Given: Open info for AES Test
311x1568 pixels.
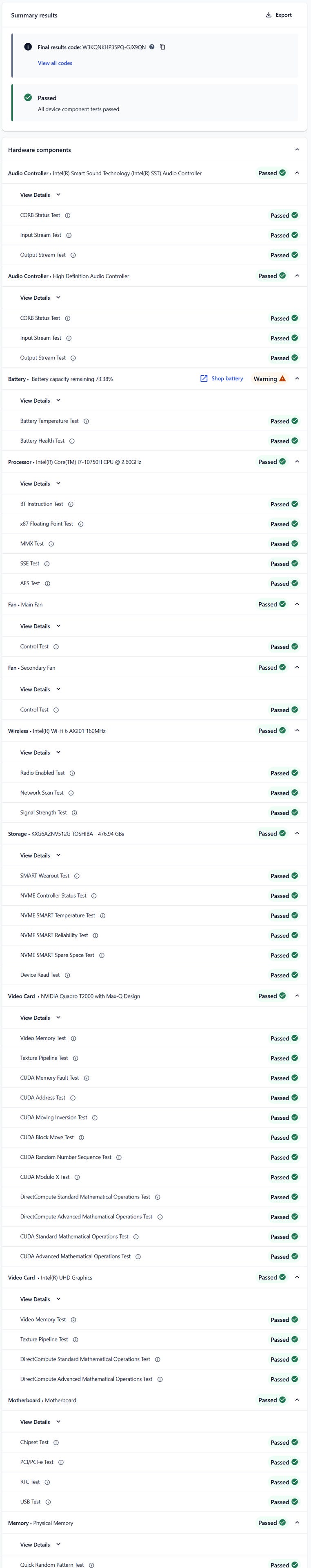Looking at the screenshot, I should 47,584.
